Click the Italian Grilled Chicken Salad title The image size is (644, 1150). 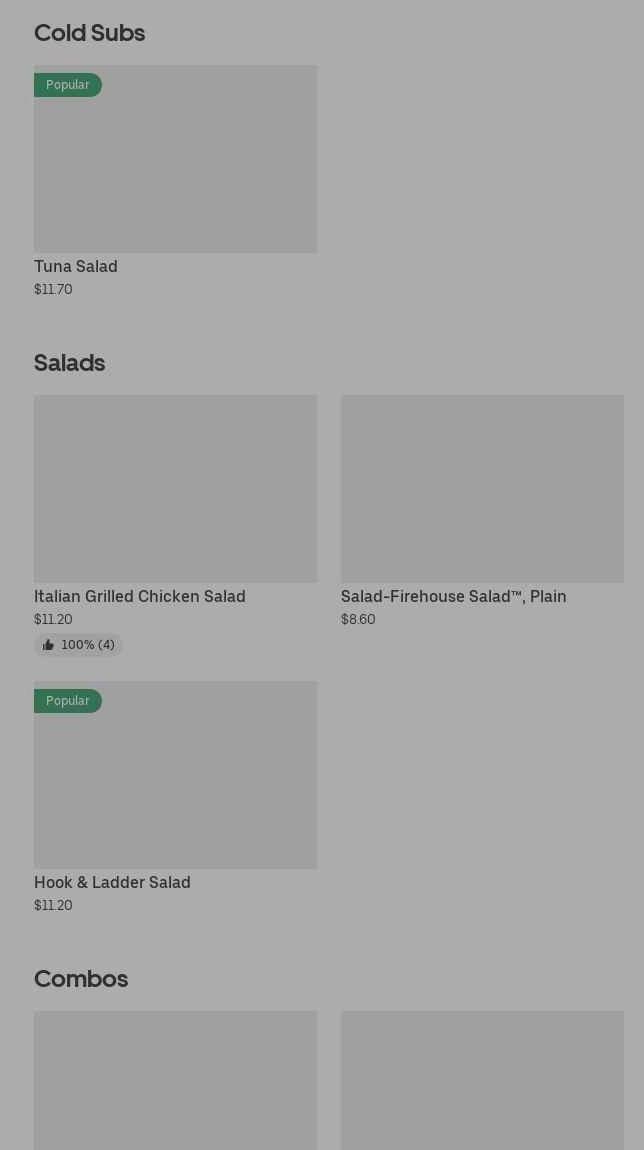point(140,596)
